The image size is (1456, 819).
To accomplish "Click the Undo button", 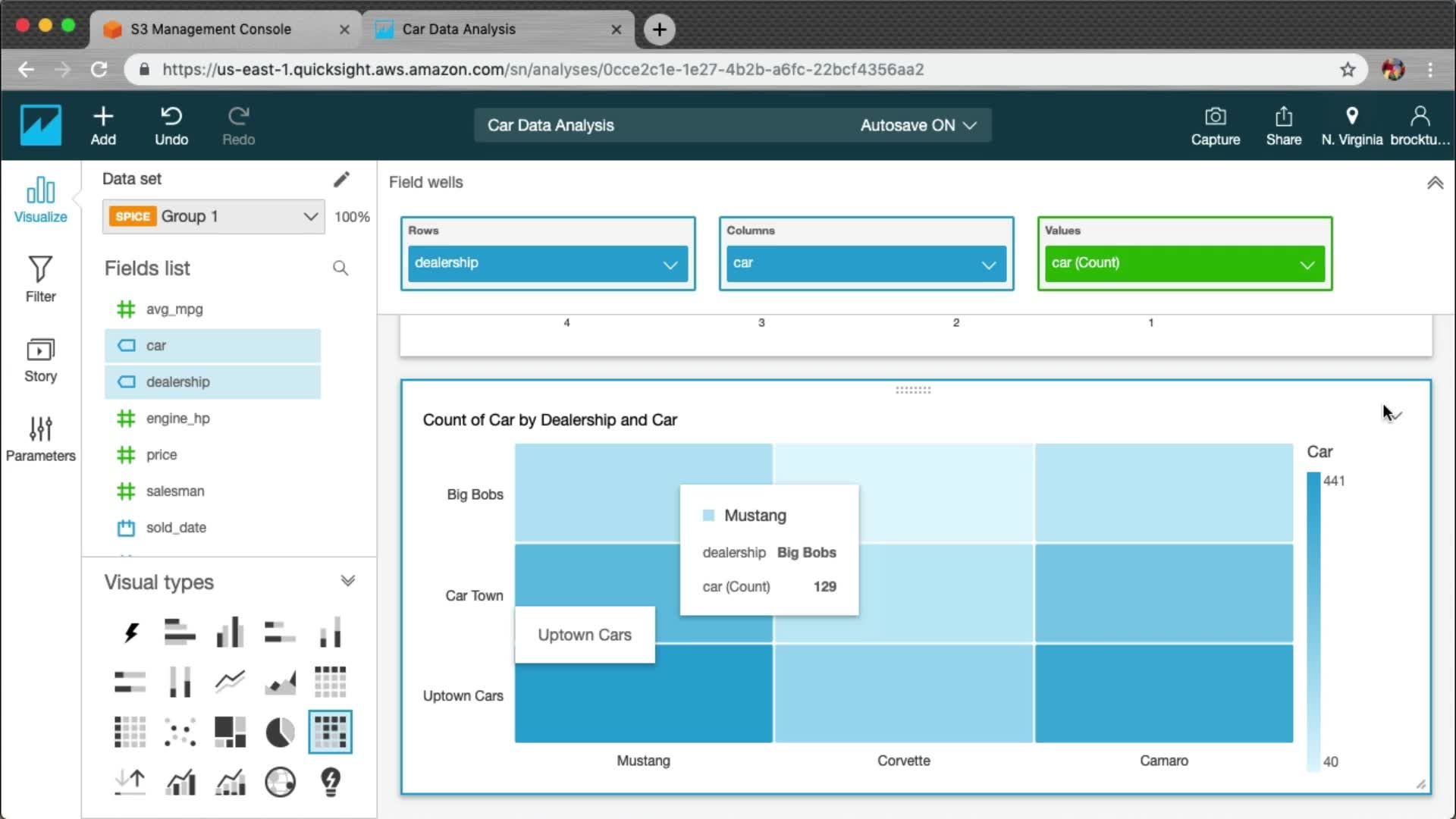I will [171, 126].
